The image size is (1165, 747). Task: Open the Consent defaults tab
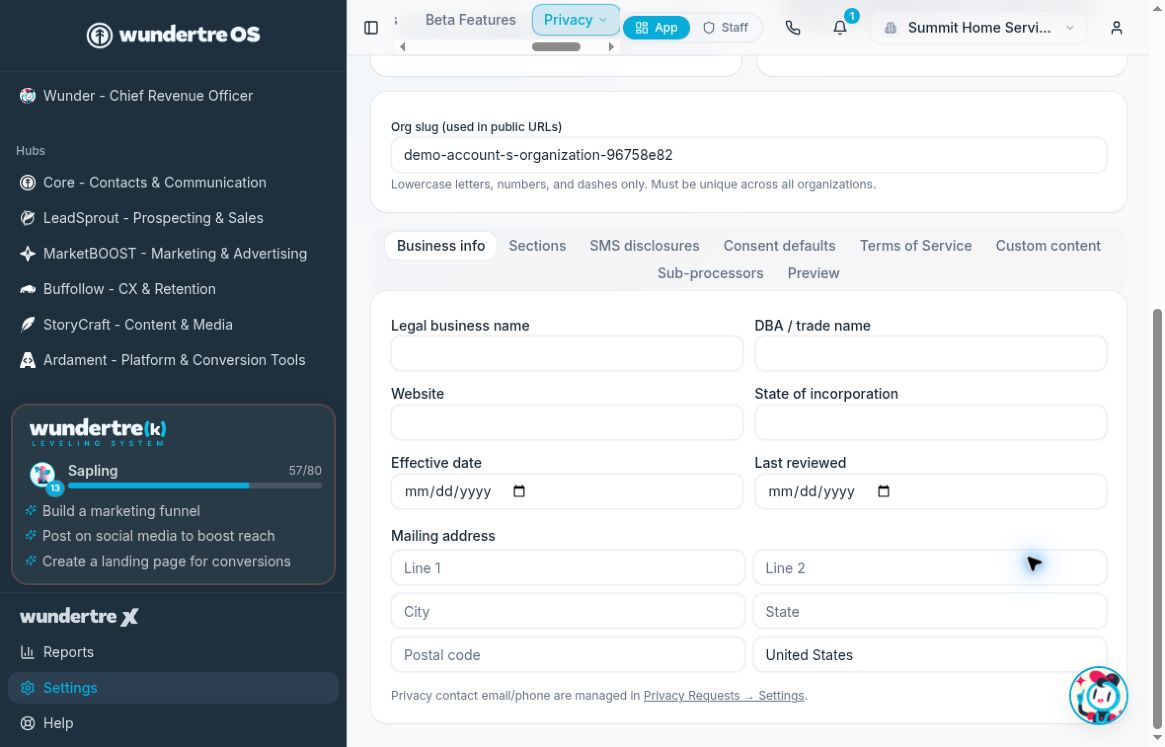[x=779, y=246]
